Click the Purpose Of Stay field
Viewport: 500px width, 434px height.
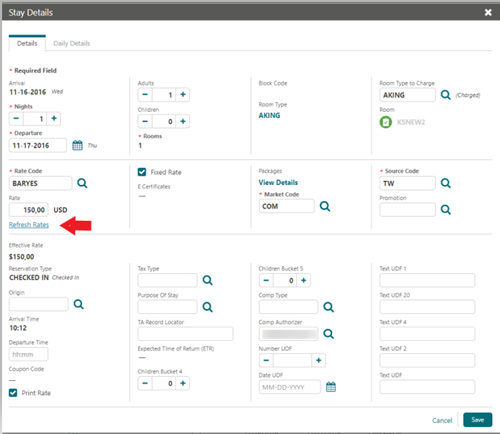[x=168, y=307]
